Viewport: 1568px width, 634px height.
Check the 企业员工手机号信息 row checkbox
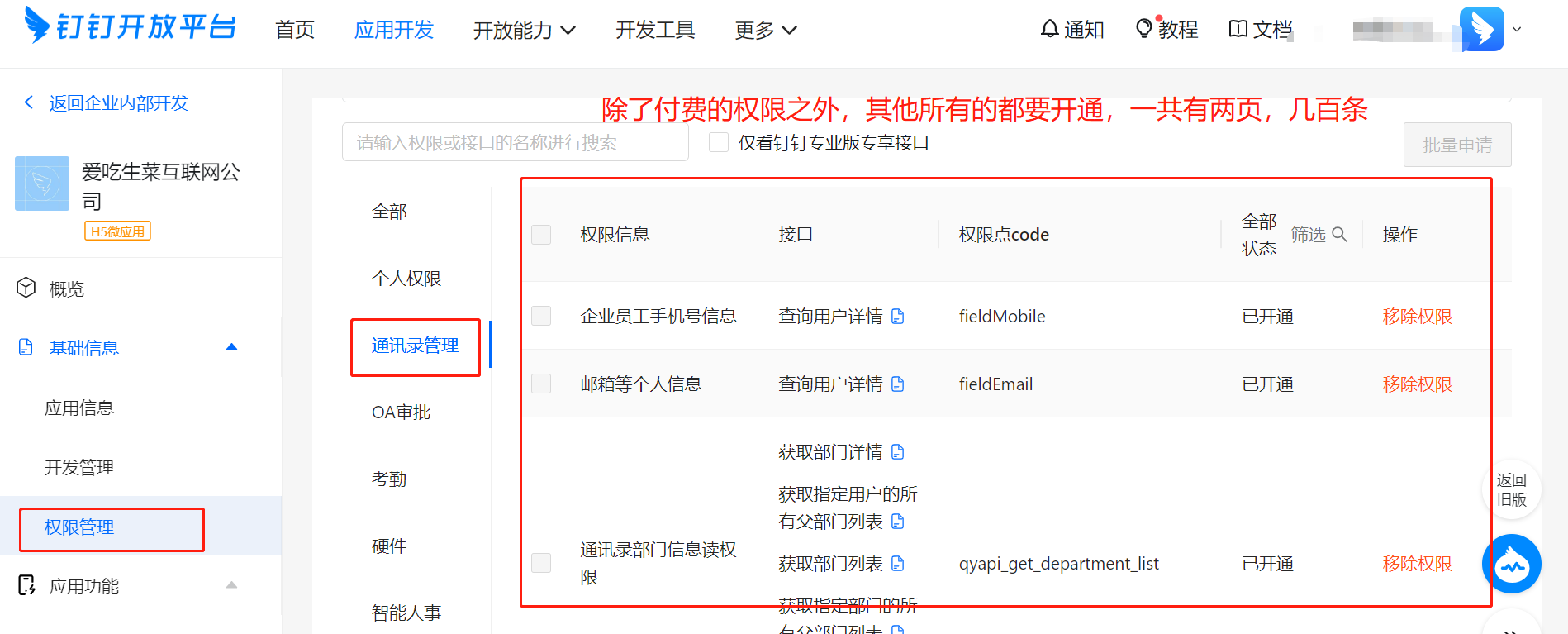[x=541, y=316]
